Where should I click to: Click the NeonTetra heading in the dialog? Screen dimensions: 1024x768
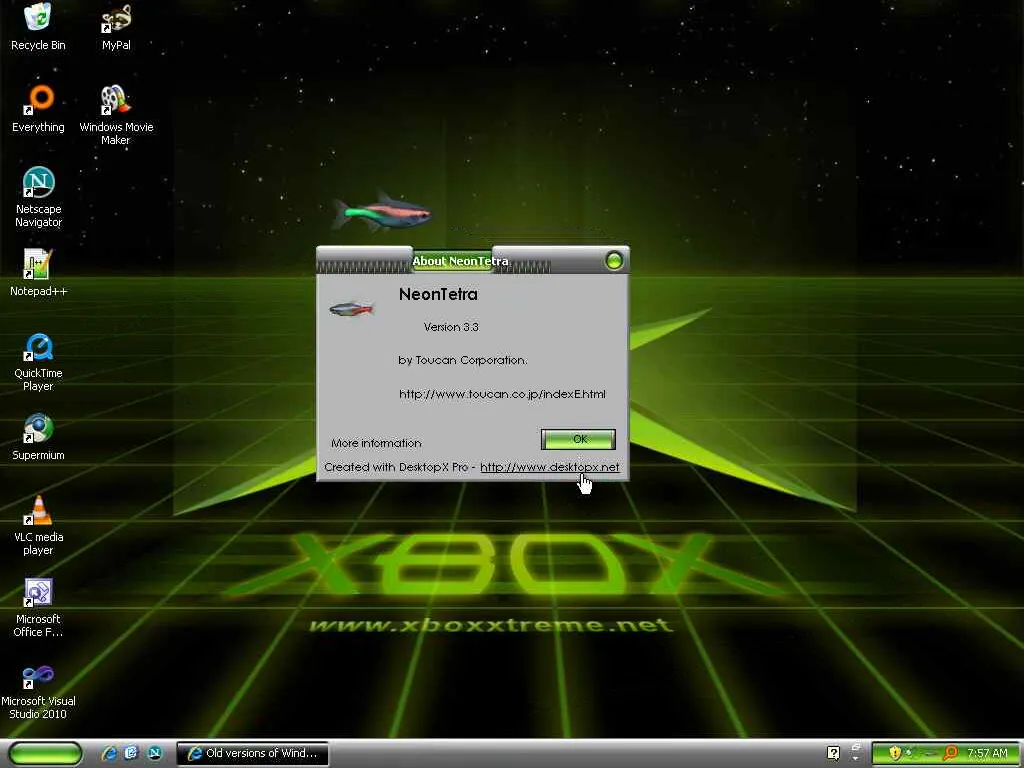pyautogui.click(x=438, y=295)
